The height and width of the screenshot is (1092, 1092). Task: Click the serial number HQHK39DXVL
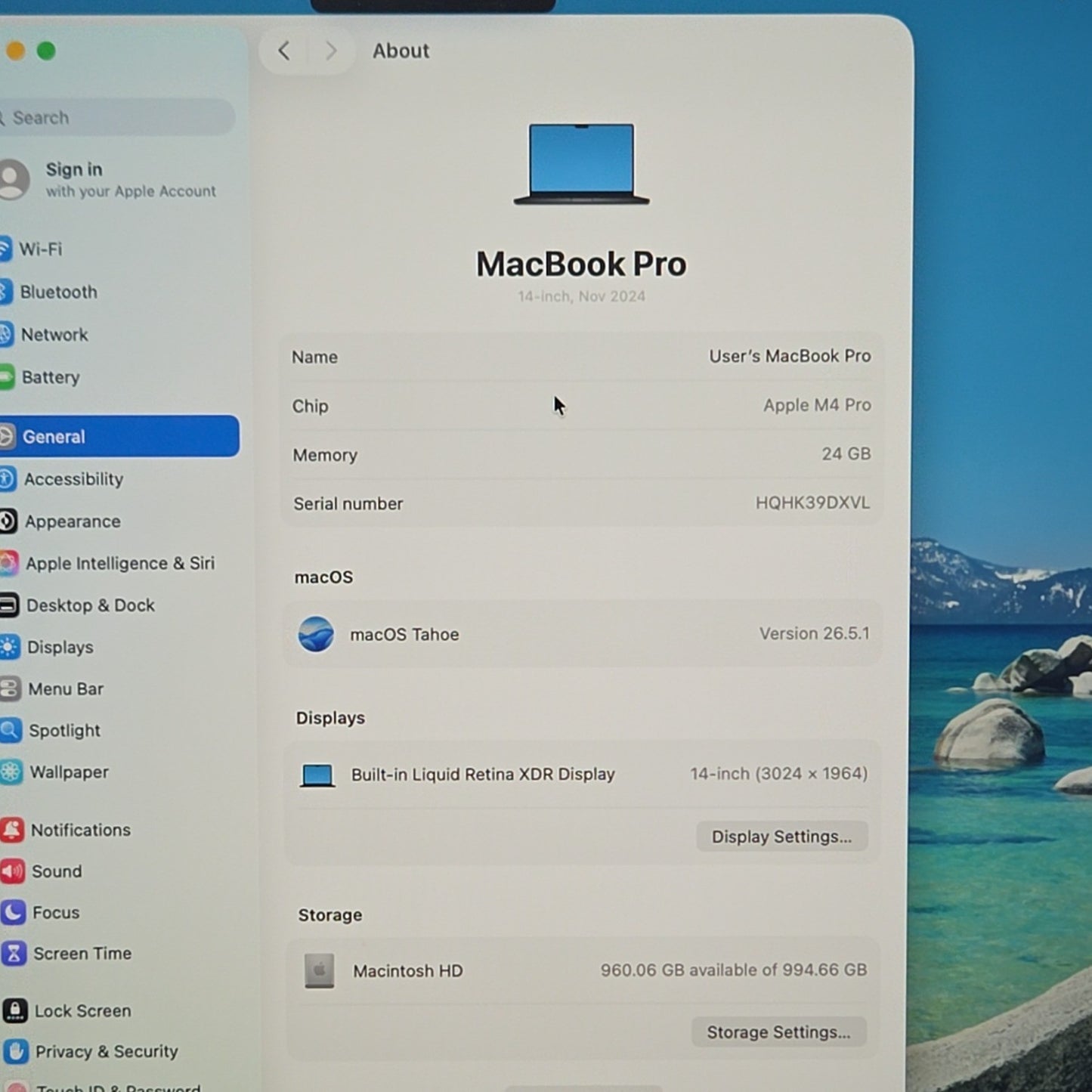pos(812,503)
